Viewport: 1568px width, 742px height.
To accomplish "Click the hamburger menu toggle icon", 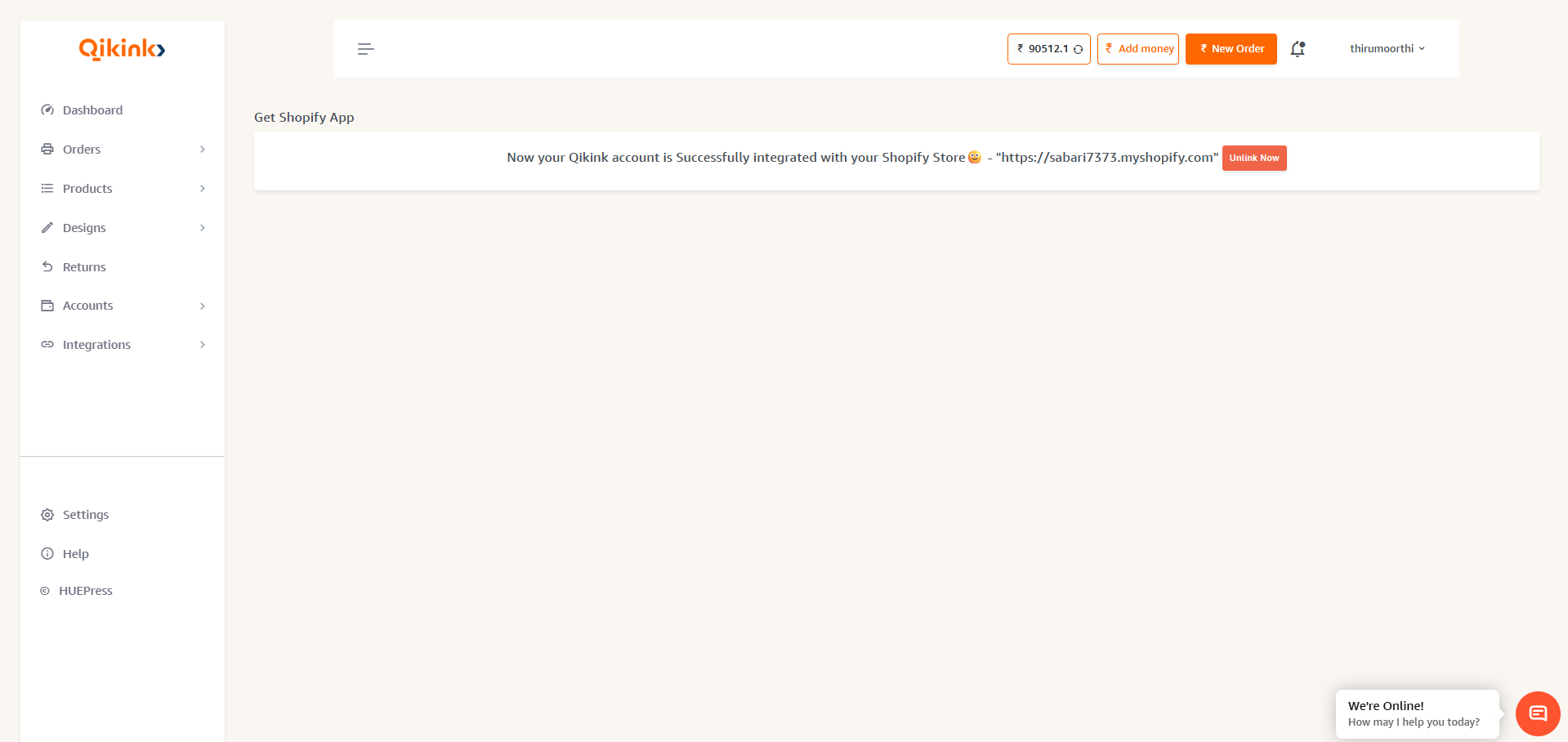I will [365, 49].
